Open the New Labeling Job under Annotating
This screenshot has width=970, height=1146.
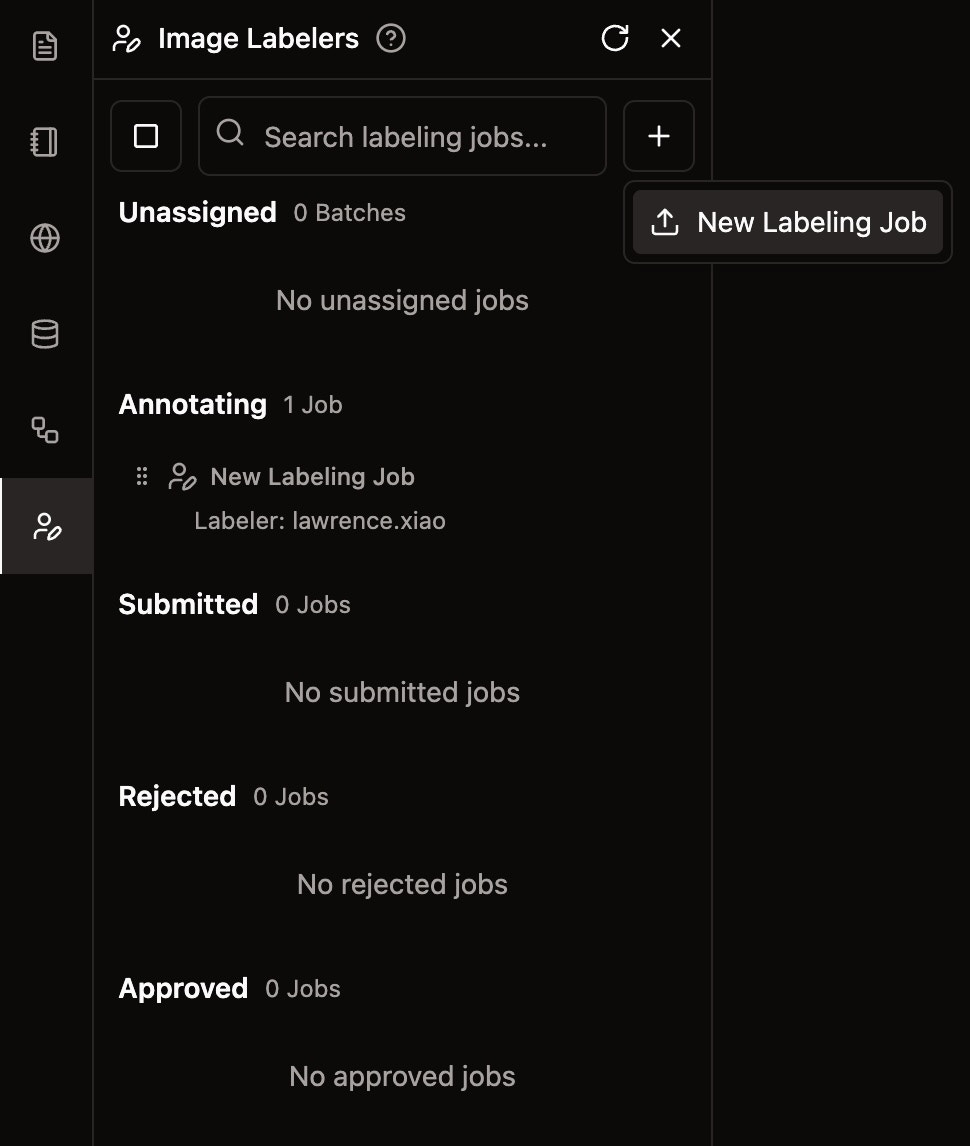[x=312, y=476]
